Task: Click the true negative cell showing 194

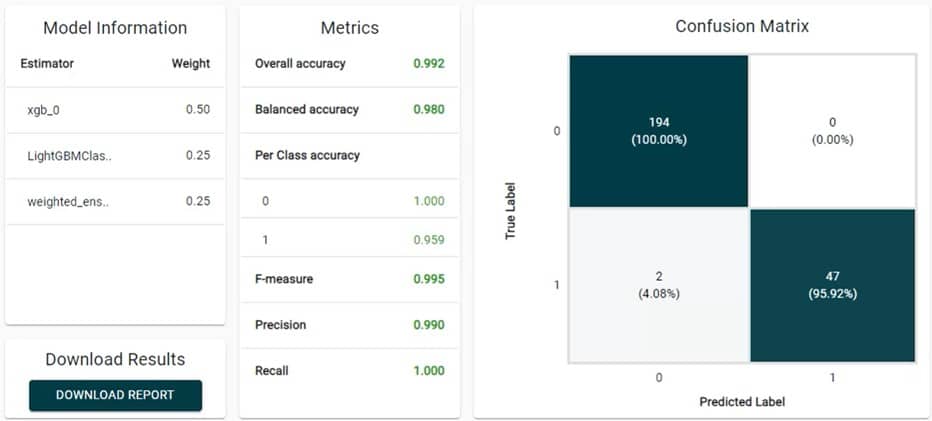Action: pos(658,130)
